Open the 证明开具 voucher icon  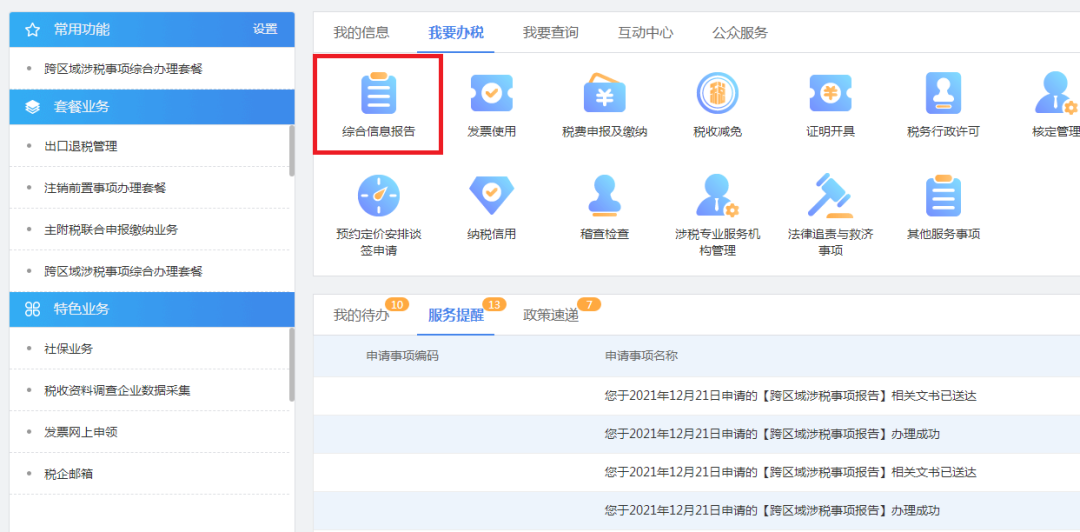pyautogui.click(x=831, y=93)
